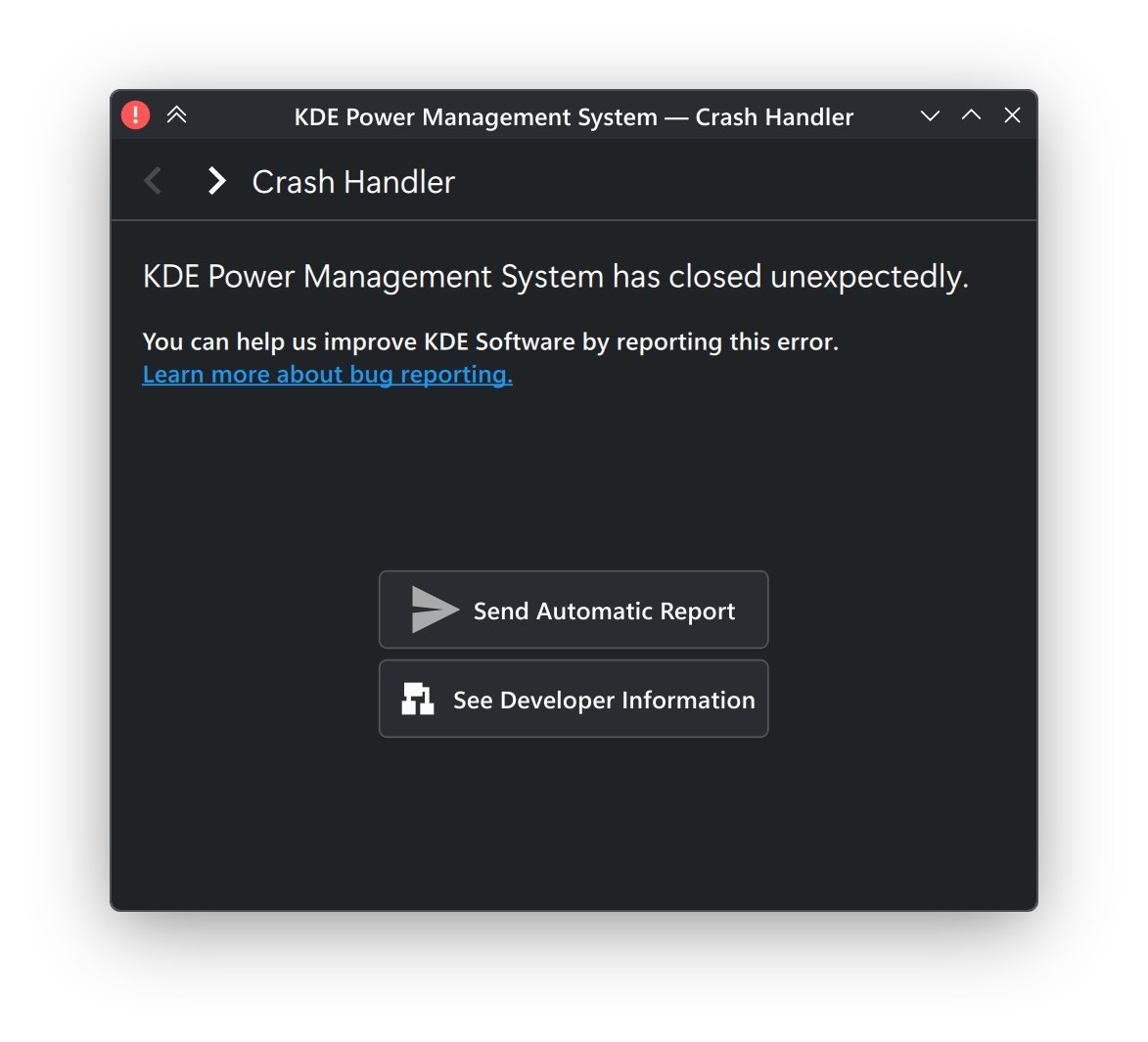Click the window title bar text
This screenshot has width=1148, height=1042.
(x=574, y=117)
